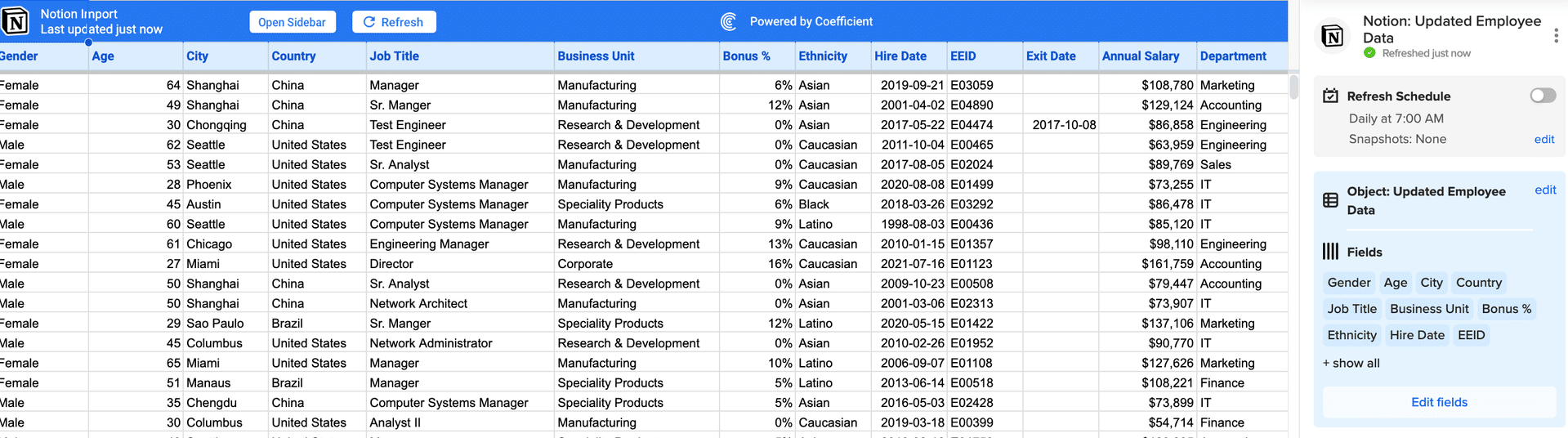Click the Notion logo in the blue banner
Viewport: 1568px width, 438px height.
pyautogui.click(x=15, y=21)
